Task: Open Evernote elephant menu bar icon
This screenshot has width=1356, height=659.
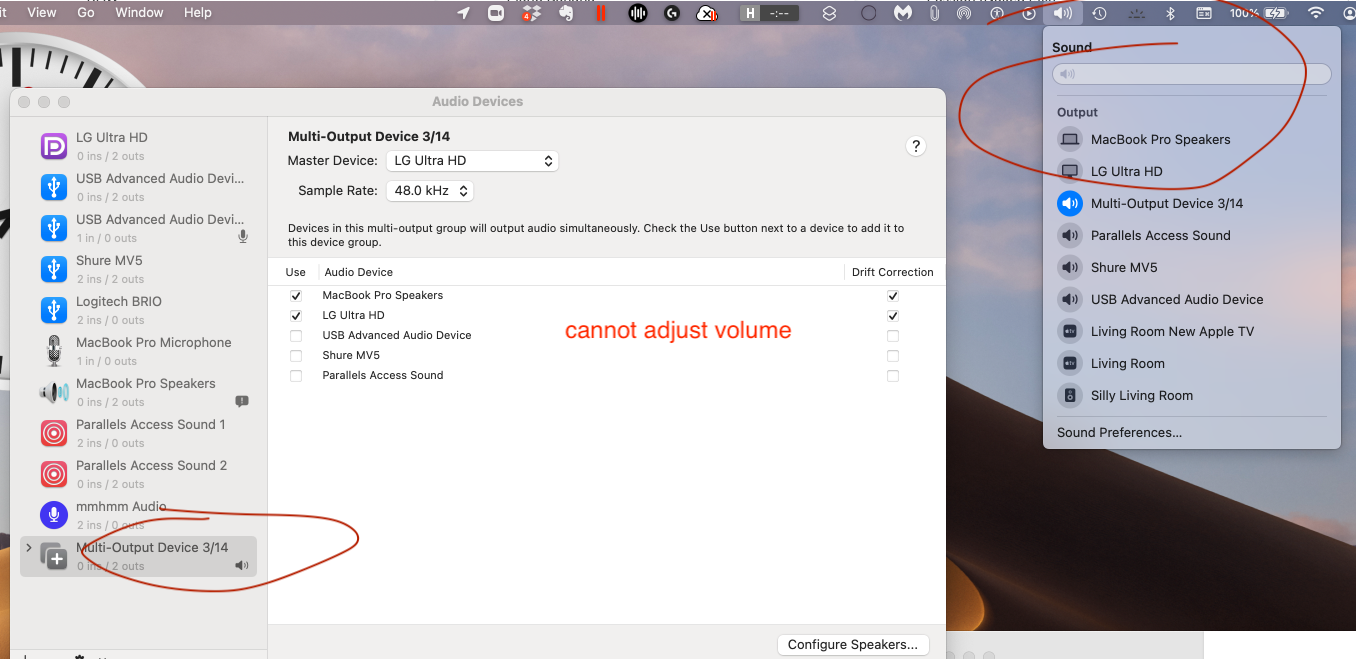Action: tap(565, 13)
